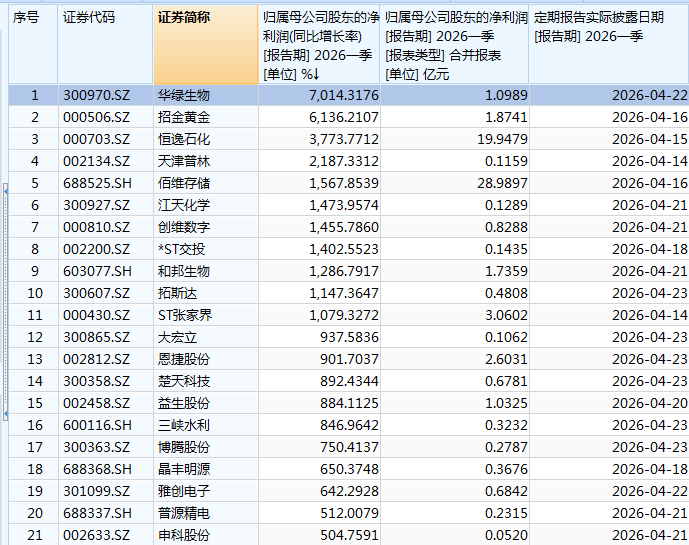Select the 恩捷股份 name cell

click(184, 359)
